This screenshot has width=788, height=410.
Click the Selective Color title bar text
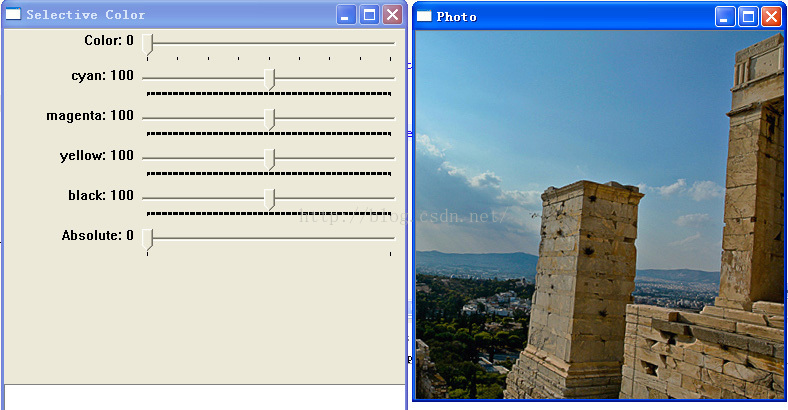tap(85, 15)
